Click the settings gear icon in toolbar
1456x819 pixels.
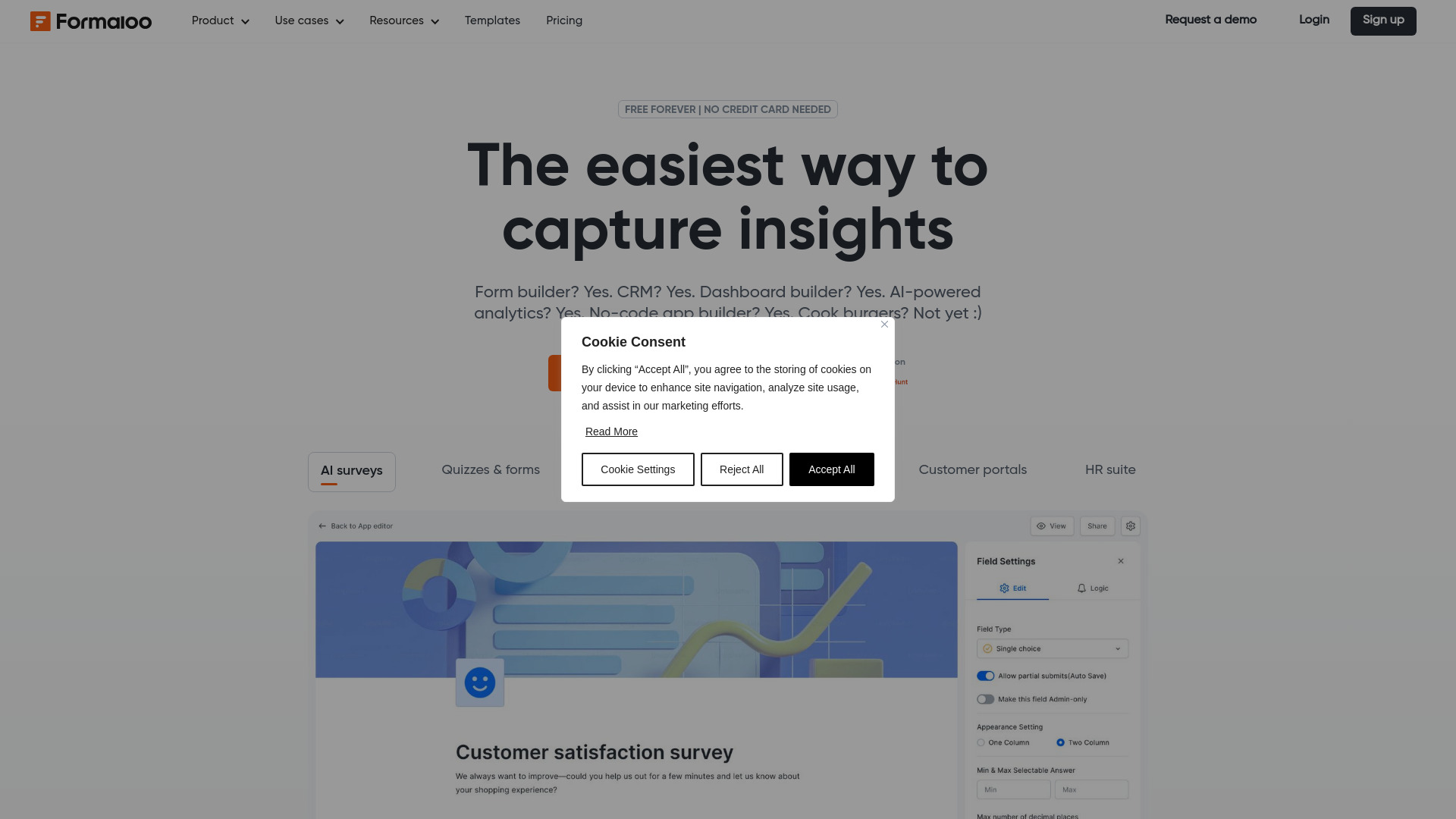(x=1131, y=525)
